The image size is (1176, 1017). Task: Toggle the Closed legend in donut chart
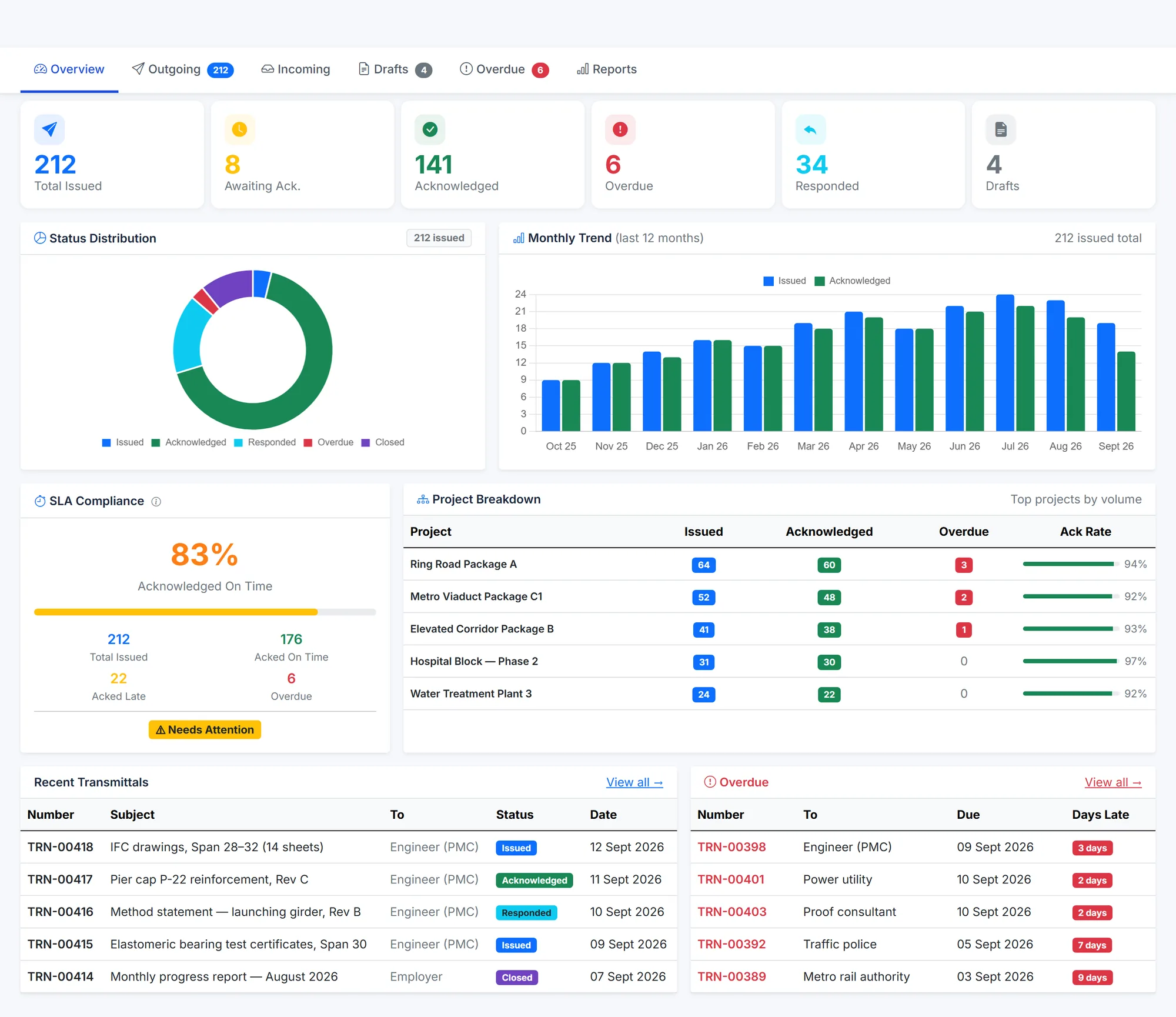coord(383,442)
